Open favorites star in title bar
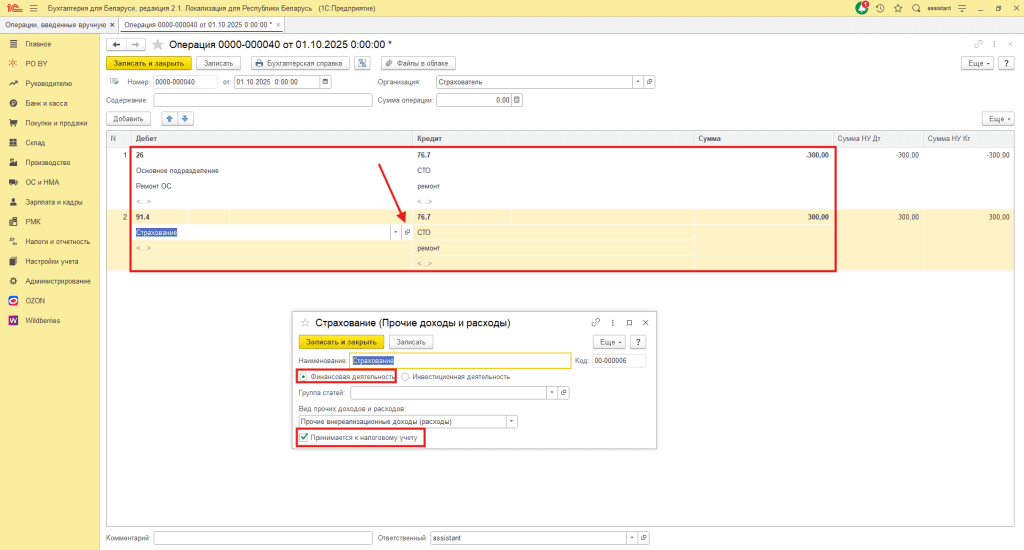The width and height of the screenshot is (1024, 550). (898, 8)
